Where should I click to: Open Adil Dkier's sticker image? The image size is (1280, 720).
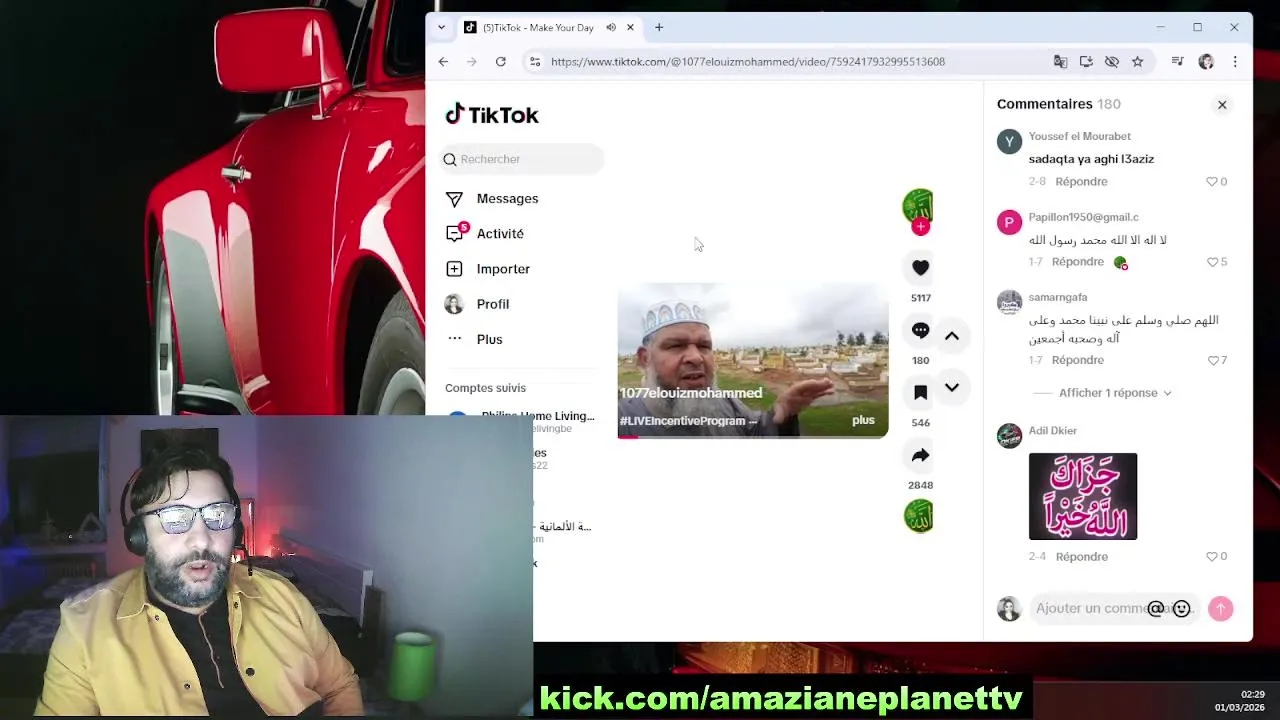click(1083, 496)
